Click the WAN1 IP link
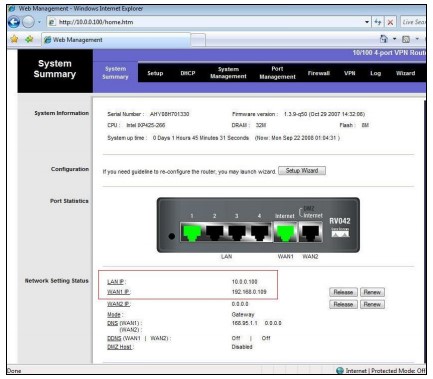The image size is (433, 379). click(x=118, y=292)
